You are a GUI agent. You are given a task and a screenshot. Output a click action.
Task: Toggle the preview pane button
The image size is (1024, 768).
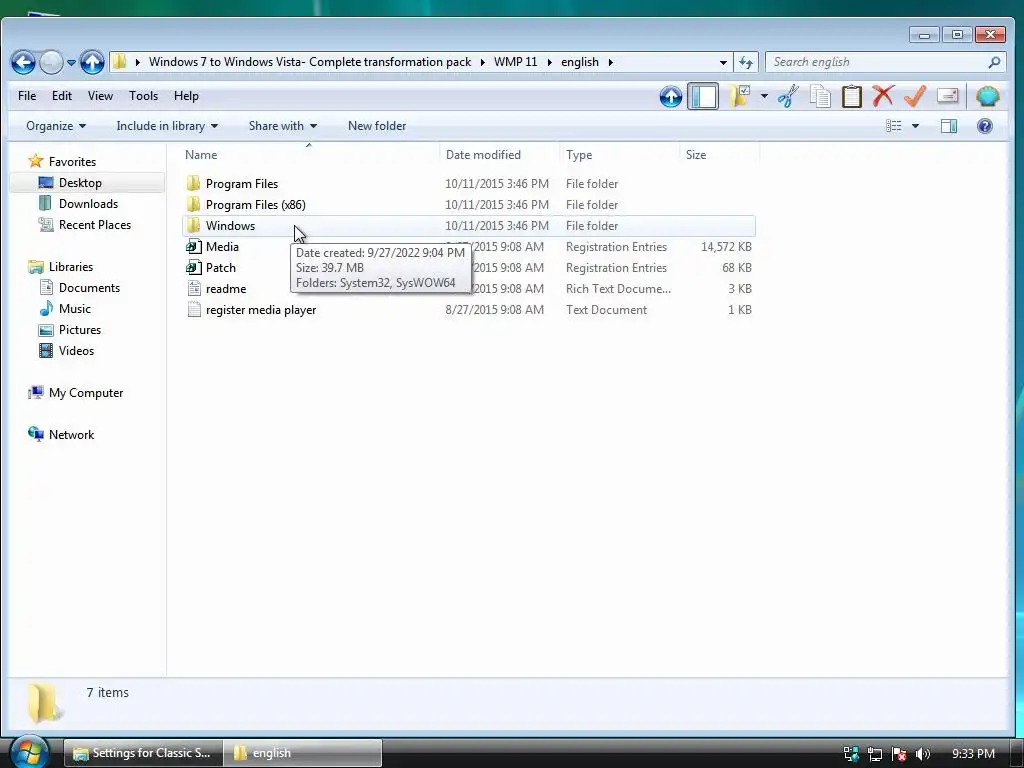(x=949, y=126)
